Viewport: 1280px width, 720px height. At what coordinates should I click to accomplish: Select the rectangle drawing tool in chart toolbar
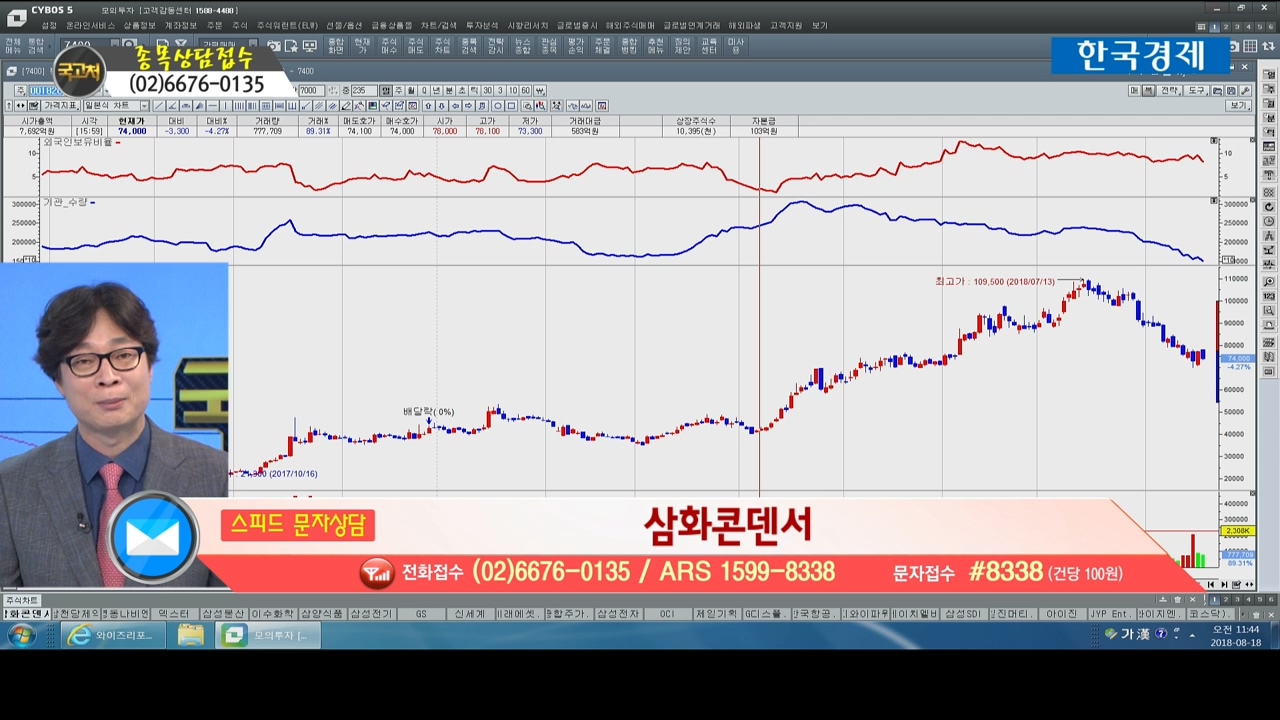coord(511,106)
